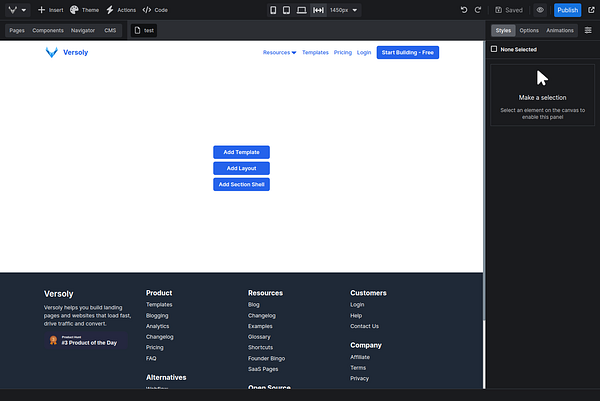
Task: Click Start Building - Free button
Action: pyautogui.click(x=408, y=52)
